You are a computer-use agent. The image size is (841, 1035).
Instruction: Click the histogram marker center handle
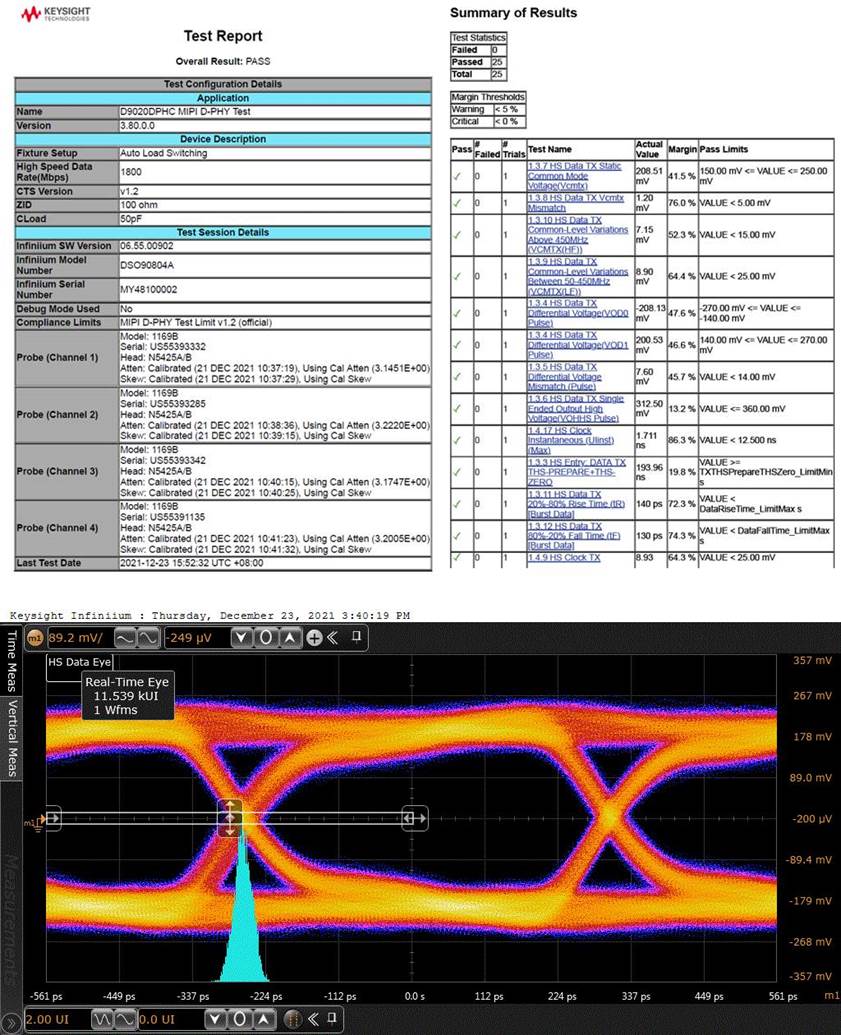[x=230, y=818]
